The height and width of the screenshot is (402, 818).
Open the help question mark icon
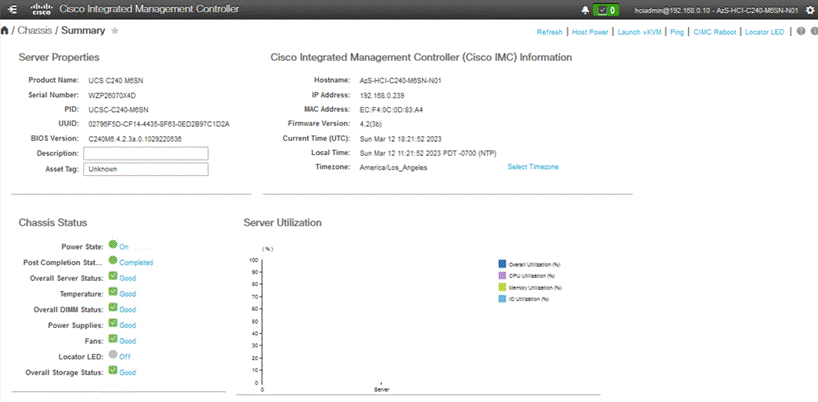801,31
